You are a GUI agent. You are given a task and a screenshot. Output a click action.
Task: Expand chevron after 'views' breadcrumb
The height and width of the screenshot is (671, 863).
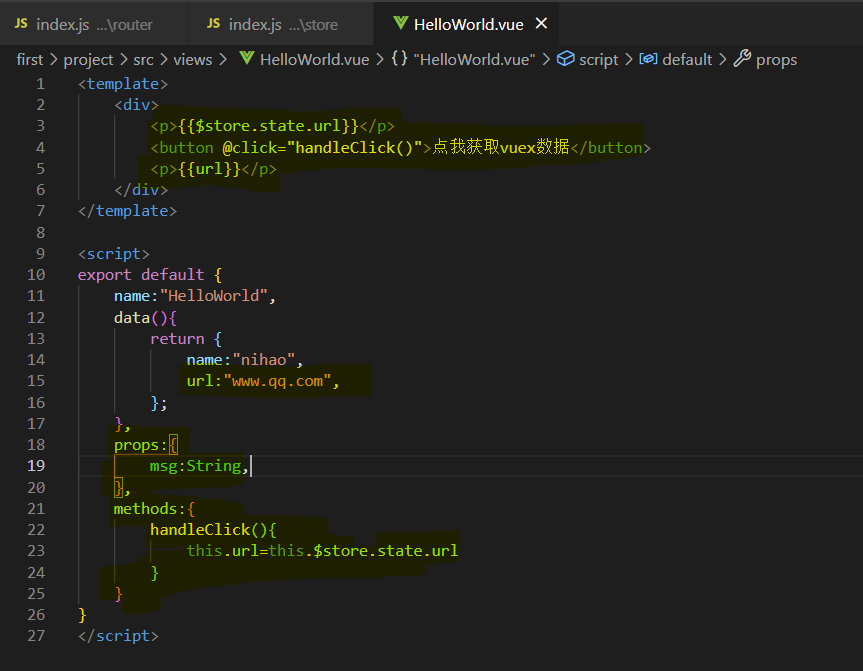click(222, 59)
